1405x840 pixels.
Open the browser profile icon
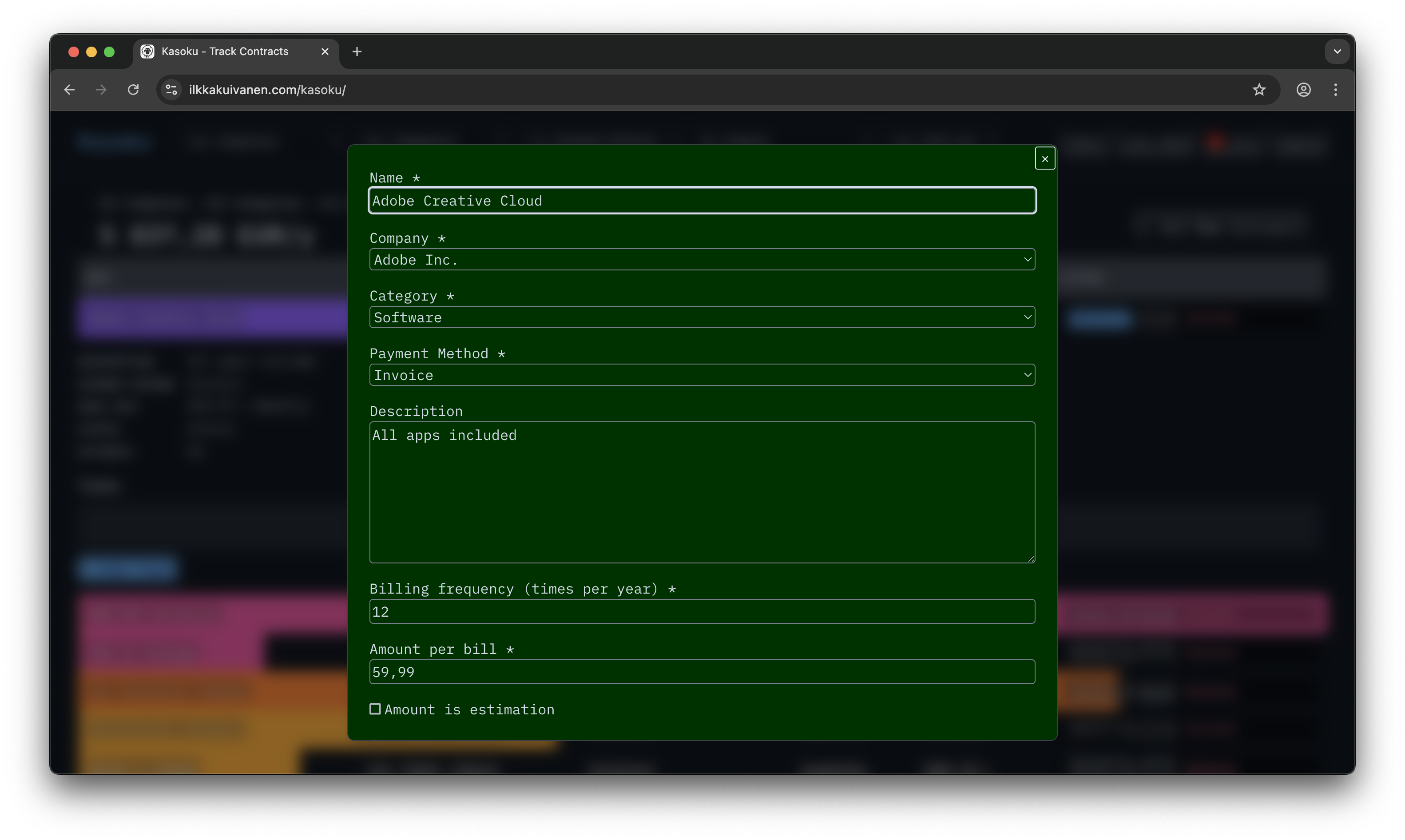pos(1303,90)
